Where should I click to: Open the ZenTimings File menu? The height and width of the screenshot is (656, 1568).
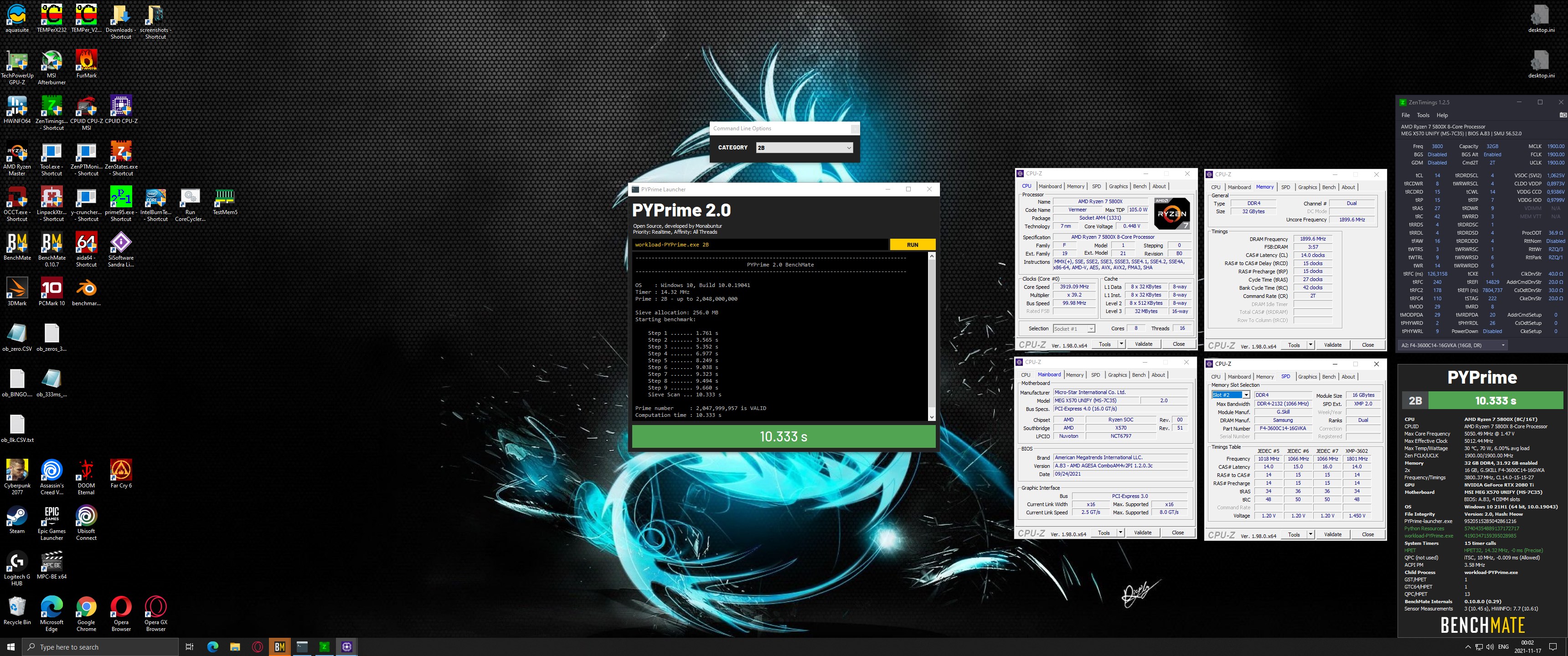coord(1405,115)
